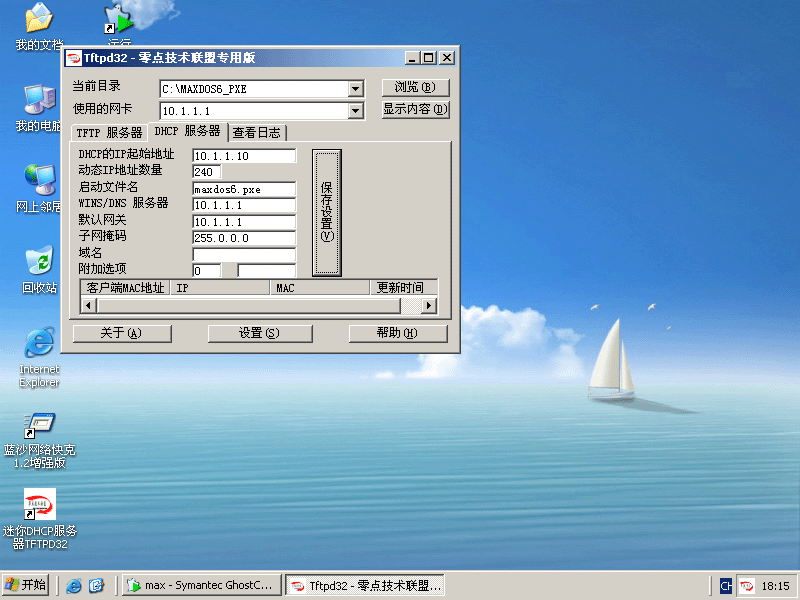Image resolution: width=800 pixels, height=600 pixels.
Task: Click Tftpd32 system tray icon
Action: click(746, 586)
